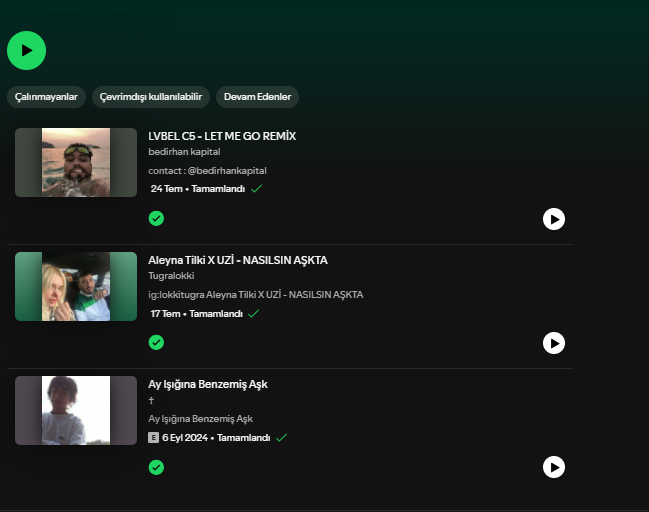Toggle saved checkmark for LVBEL C5 episode
Screen dimensions: 649x512
156,218
